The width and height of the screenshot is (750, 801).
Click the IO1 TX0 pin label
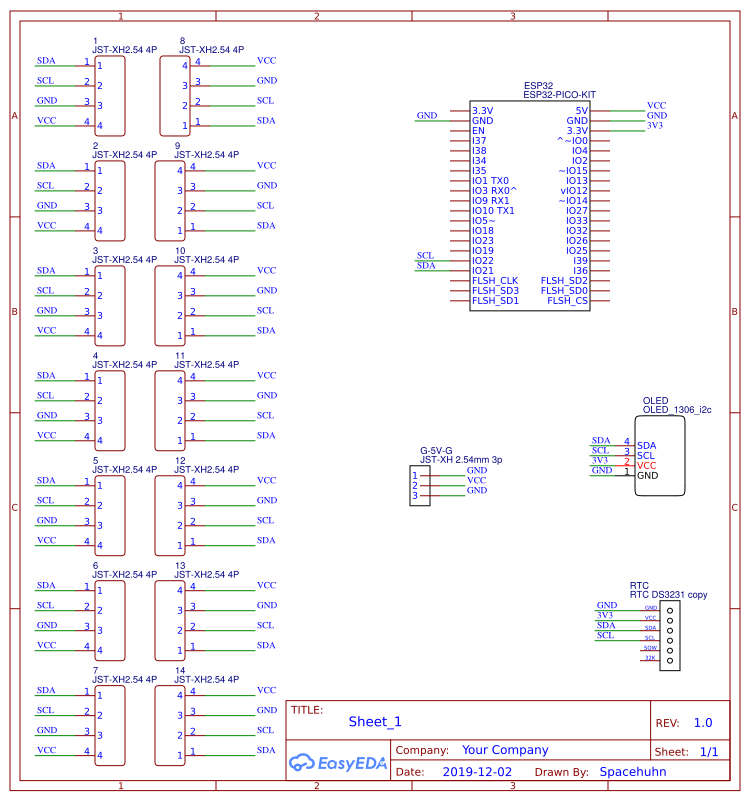click(490, 180)
